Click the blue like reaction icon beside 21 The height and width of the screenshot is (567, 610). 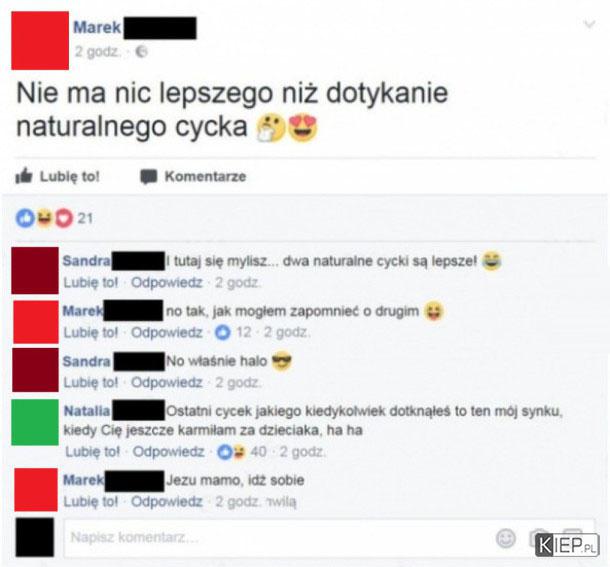coord(25,218)
